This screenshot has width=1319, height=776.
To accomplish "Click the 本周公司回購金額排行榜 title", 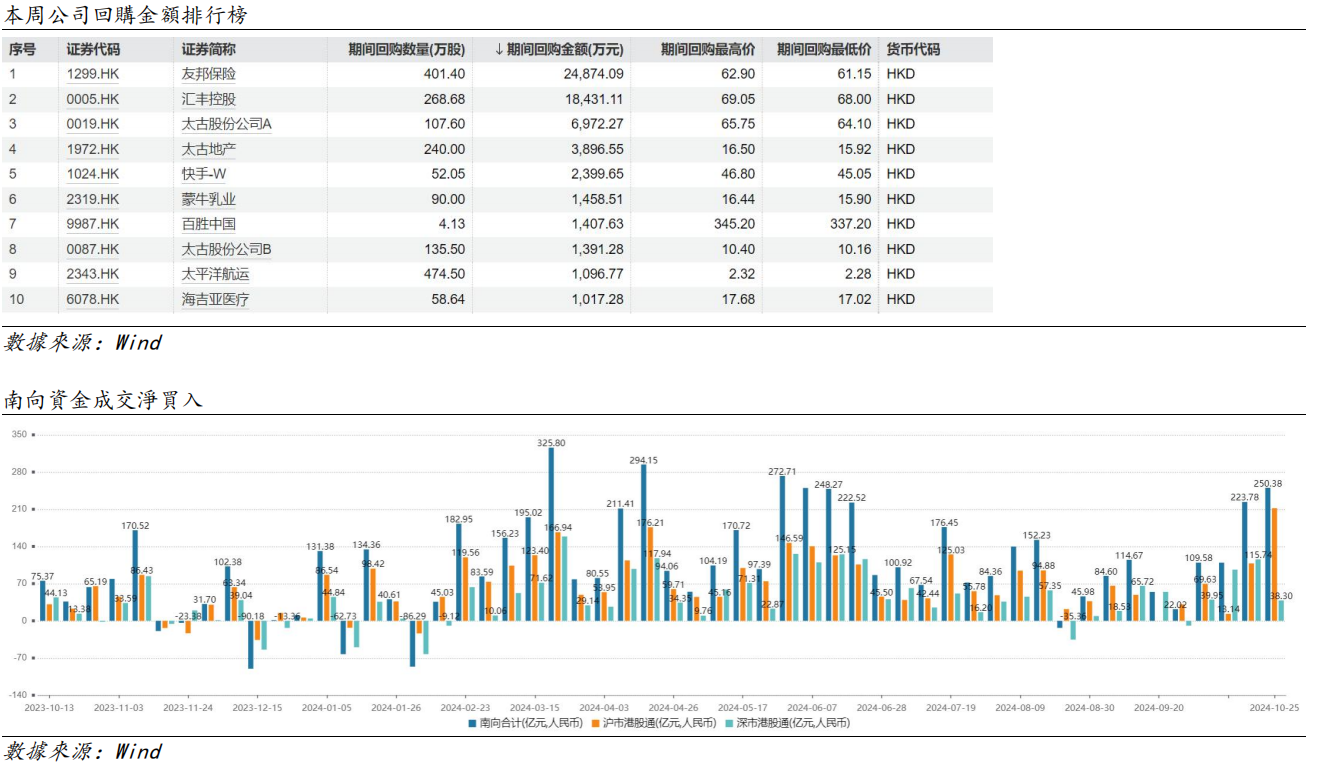I will tap(126, 15).
